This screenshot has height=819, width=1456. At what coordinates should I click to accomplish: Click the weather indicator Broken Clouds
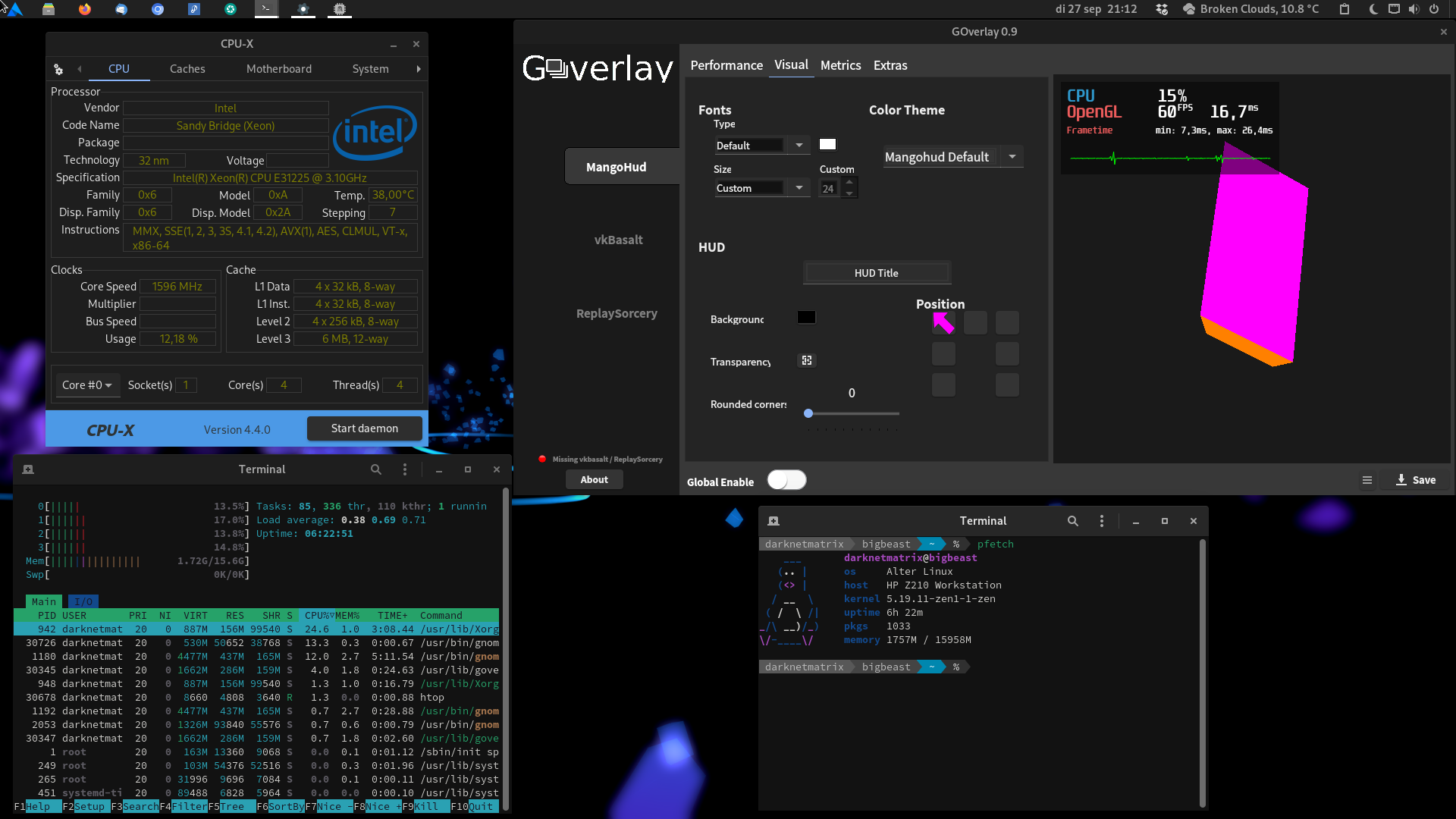[x=1252, y=9]
